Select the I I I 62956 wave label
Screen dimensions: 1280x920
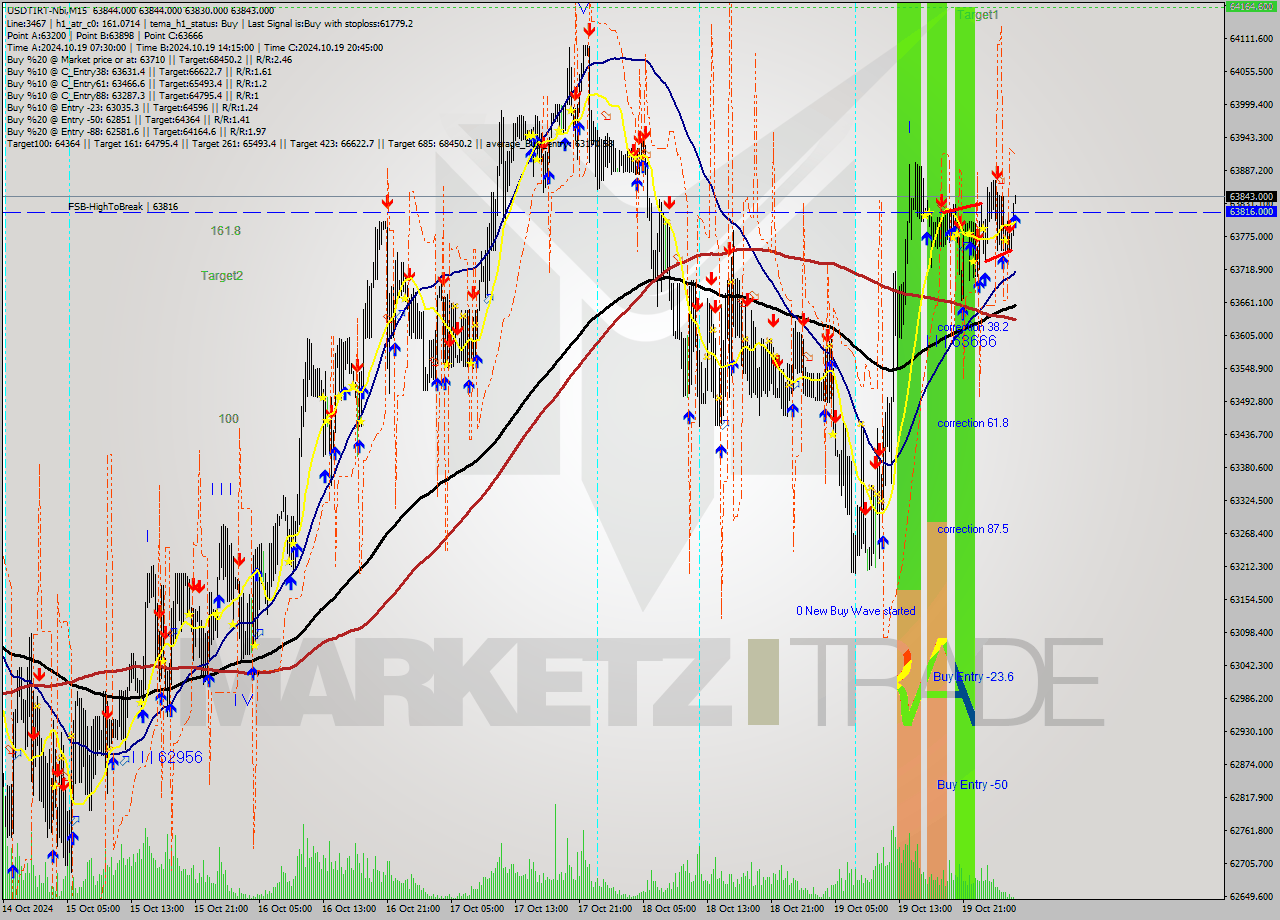[x=165, y=757]
